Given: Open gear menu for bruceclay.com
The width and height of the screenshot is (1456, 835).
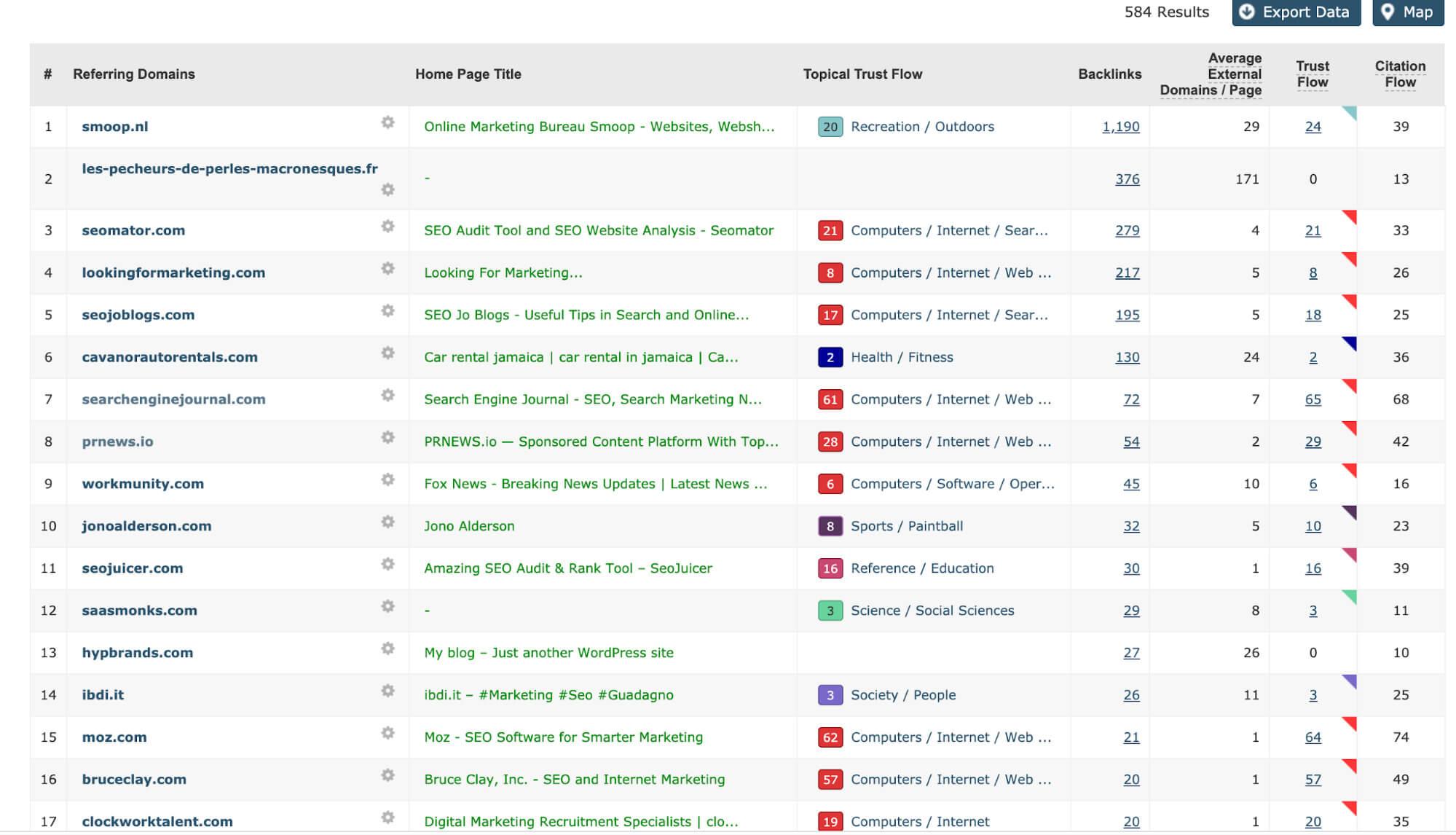Looking at the screenshot, I should [x=388, y=775].
